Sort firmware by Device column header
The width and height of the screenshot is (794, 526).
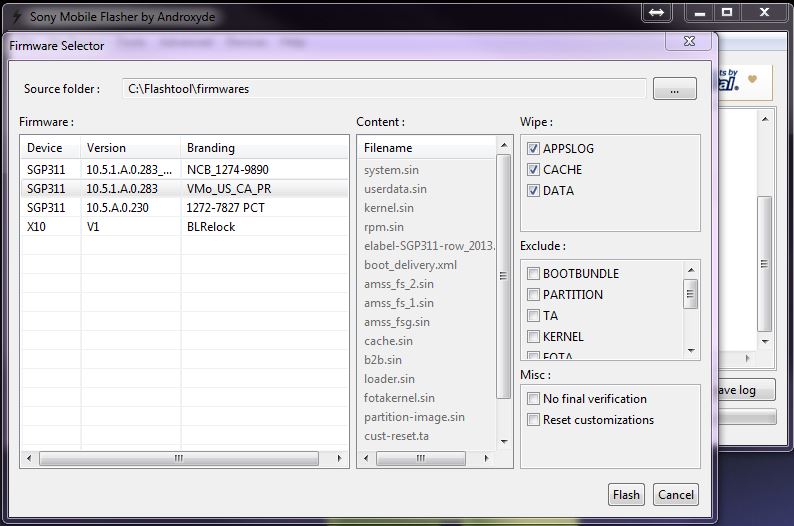coord(51,148)
